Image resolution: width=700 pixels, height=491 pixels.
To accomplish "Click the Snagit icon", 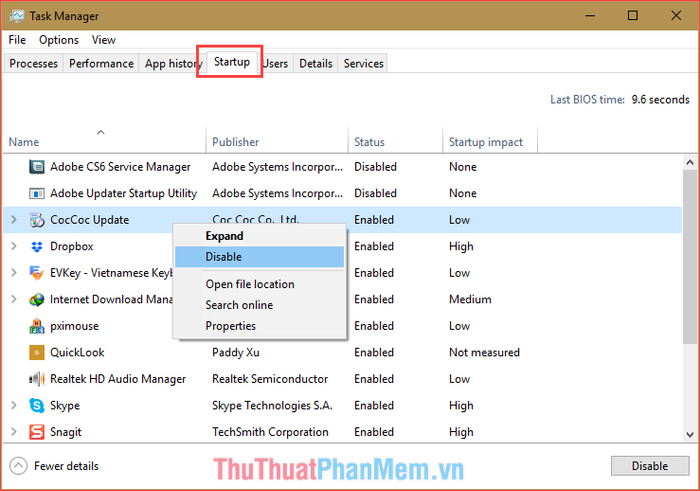I will pyautogui.click(x=37, y=432).
